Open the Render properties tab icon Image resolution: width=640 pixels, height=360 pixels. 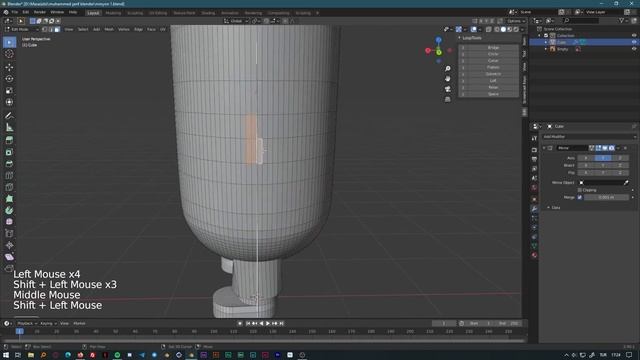pos(534,150)
